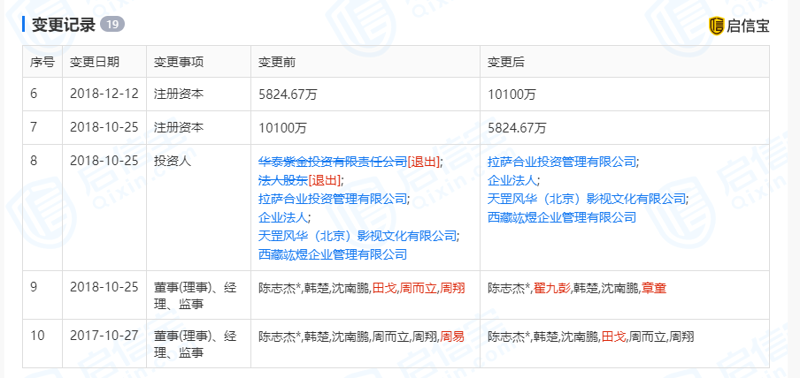Select the date 2017-10-27 in row 10

tap(104, 335)
